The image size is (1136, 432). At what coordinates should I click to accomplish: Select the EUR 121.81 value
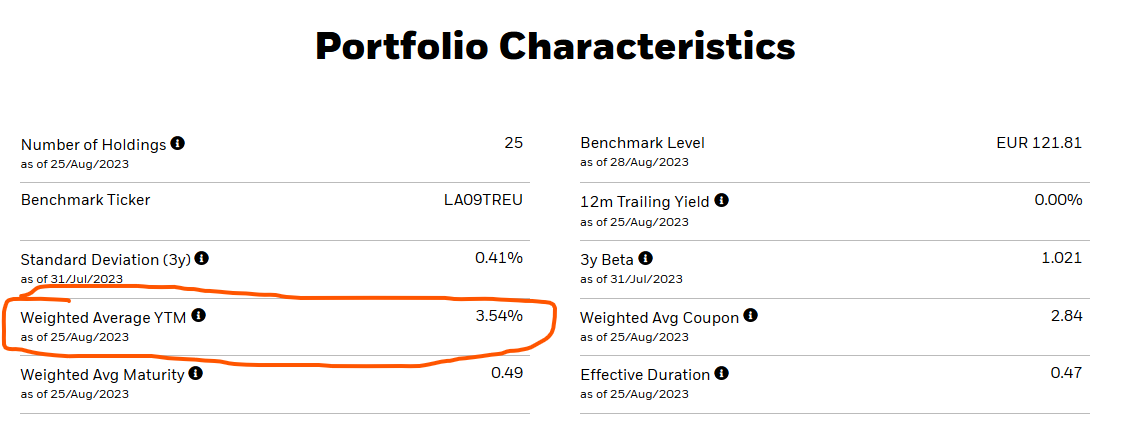1039,143
